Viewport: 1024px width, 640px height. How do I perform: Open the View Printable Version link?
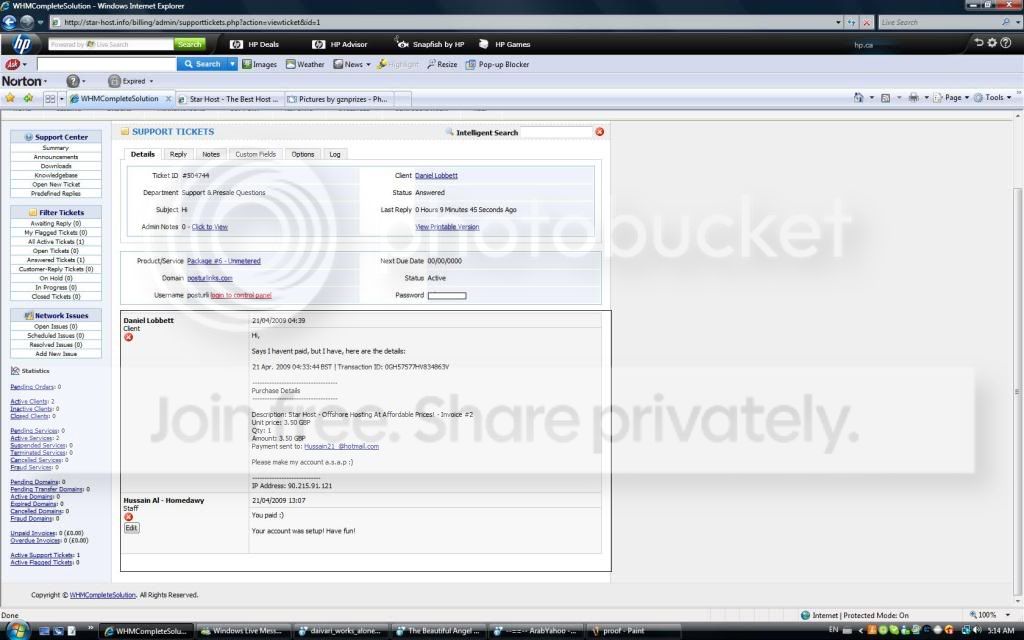pyautogui.click(x=447, y=227)
